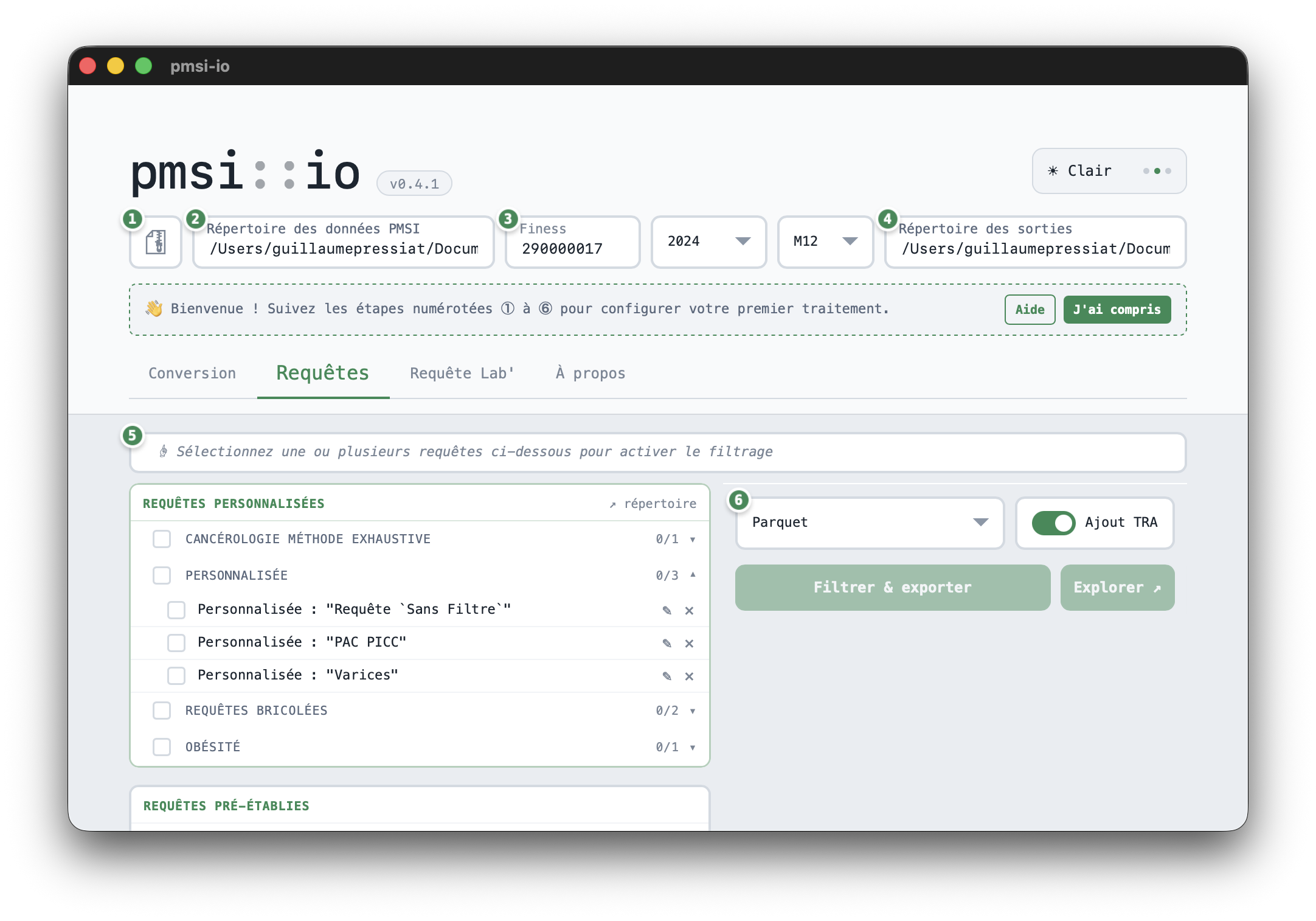This screenshot has width=1316, height=921.
Task: Toggle the Clair theme button
Action: point(1109,171)
